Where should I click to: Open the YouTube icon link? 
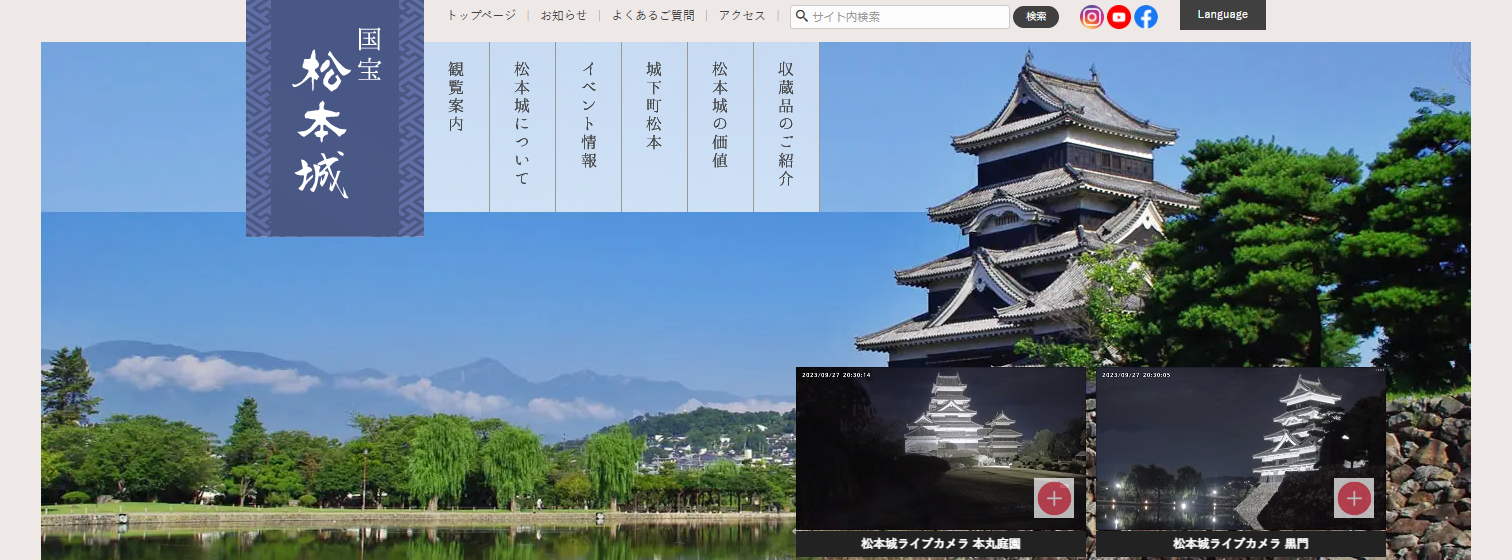point(1119,17)
